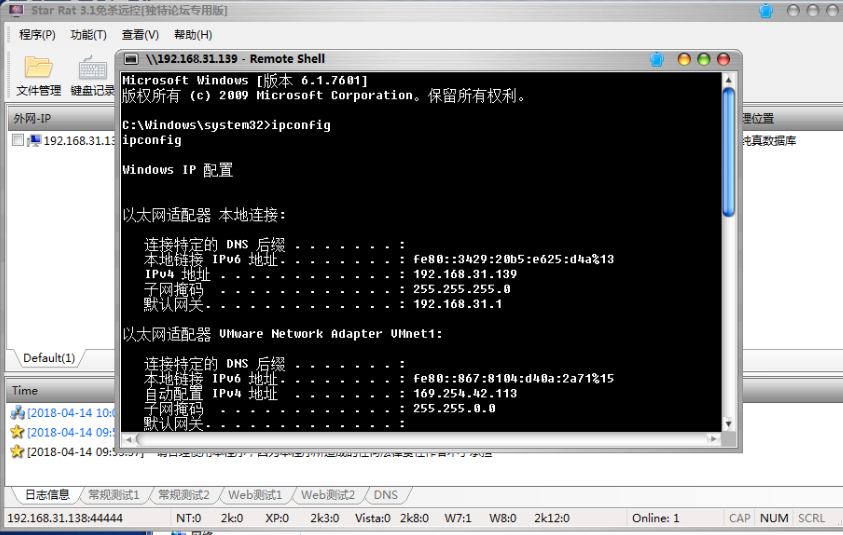Click the vertical scrollbar thumb in Remote Shell
Image resolution: width=843 pixels, height=535 pixels.
click(728, 153)
